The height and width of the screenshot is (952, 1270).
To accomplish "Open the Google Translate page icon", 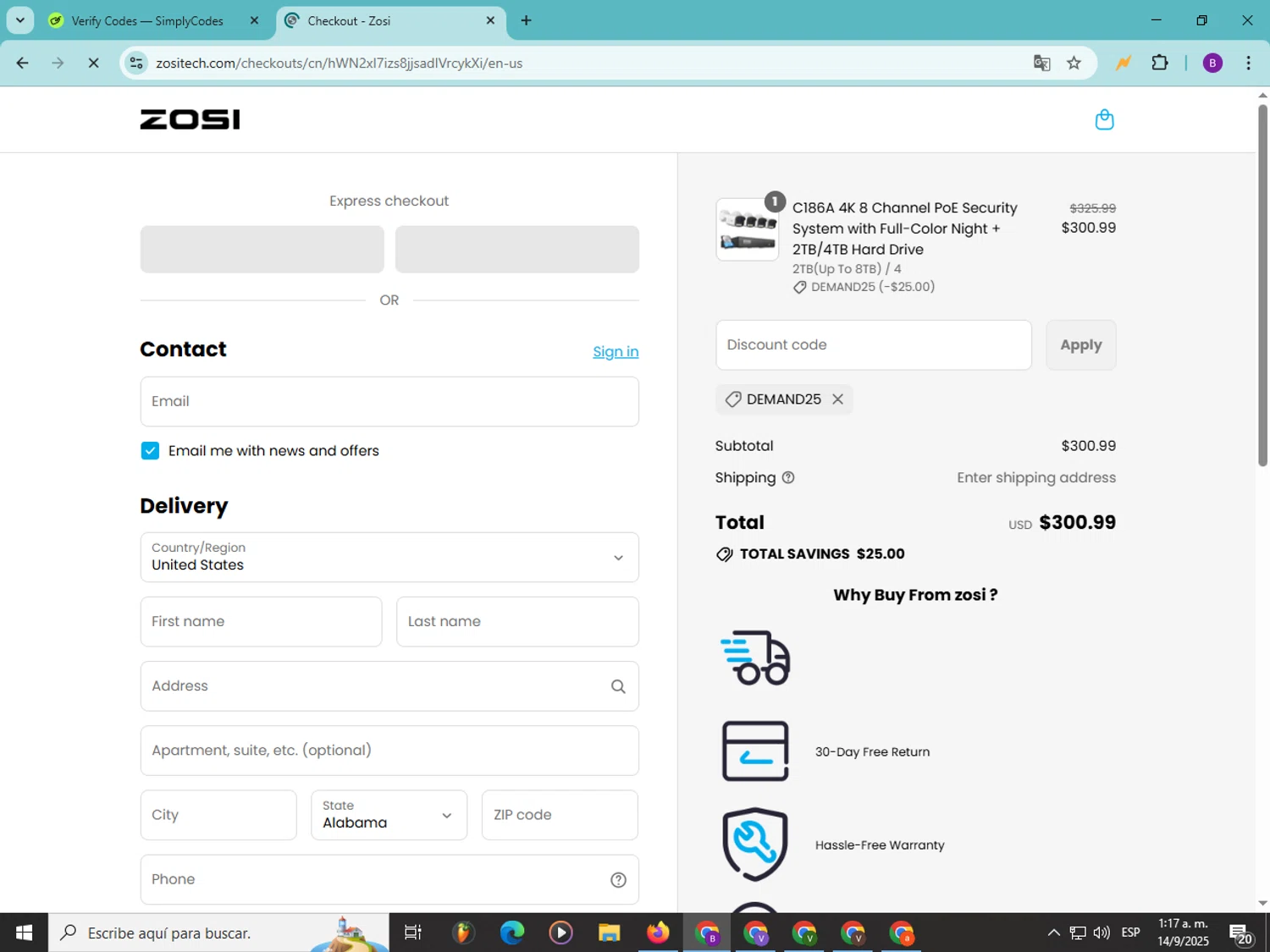I will click(1042, 63).
